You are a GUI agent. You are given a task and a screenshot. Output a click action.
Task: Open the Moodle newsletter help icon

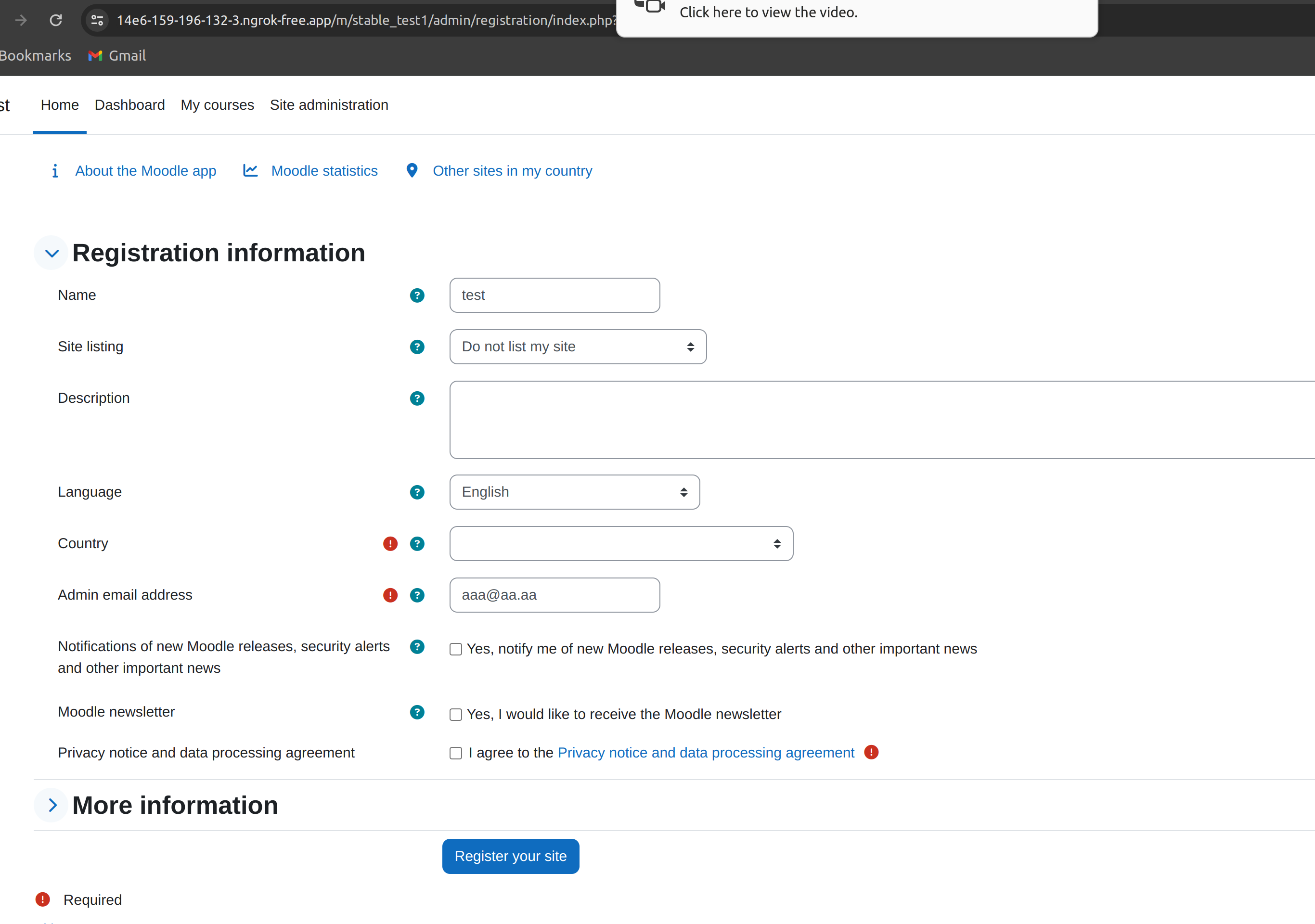(x=417, y=712)
